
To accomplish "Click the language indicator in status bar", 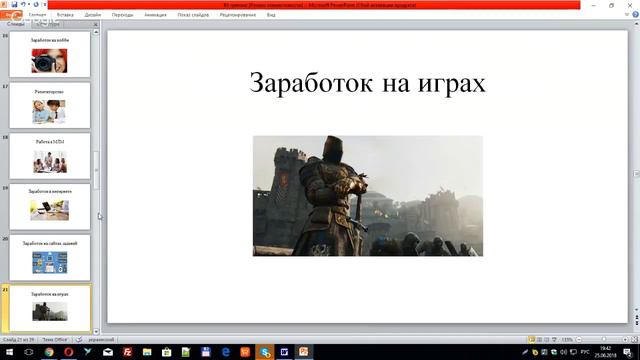I will coord(101,340).
